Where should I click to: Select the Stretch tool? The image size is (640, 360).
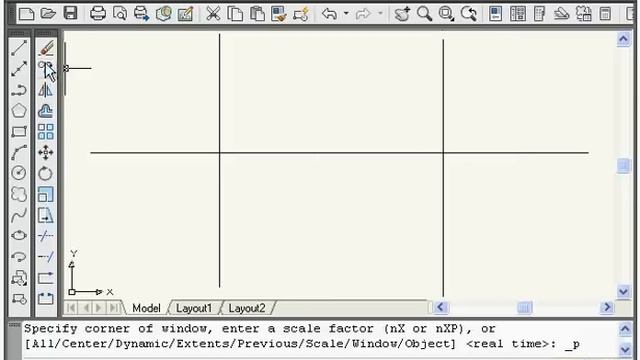[x=46, y=215]
